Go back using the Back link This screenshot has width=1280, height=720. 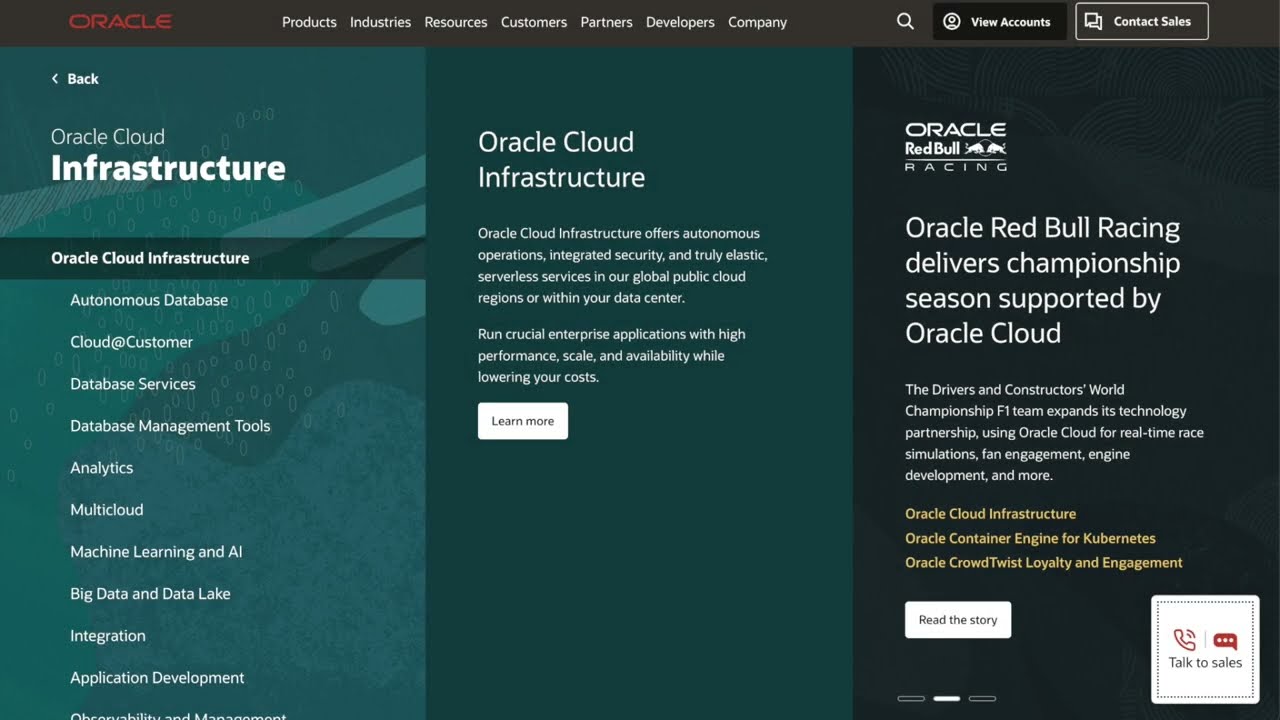click(x=75, y=79)
